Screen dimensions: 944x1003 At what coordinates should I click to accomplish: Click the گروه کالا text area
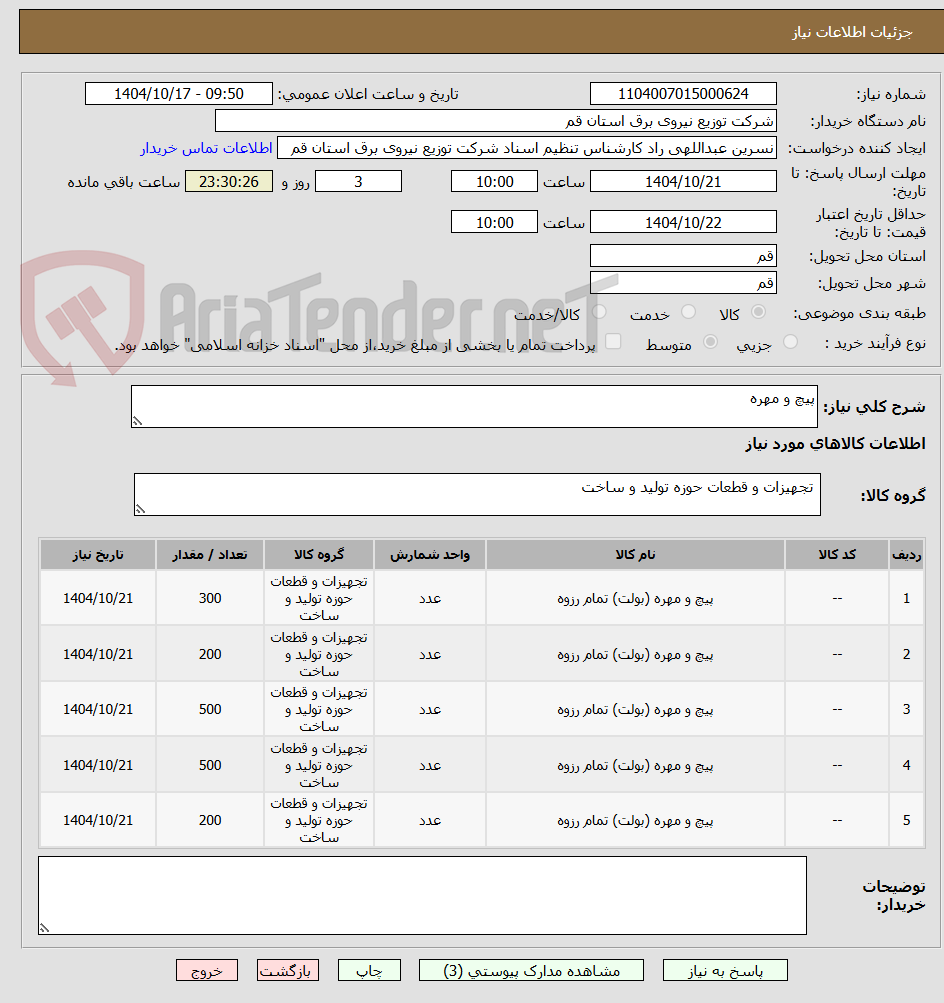[477, 494]
